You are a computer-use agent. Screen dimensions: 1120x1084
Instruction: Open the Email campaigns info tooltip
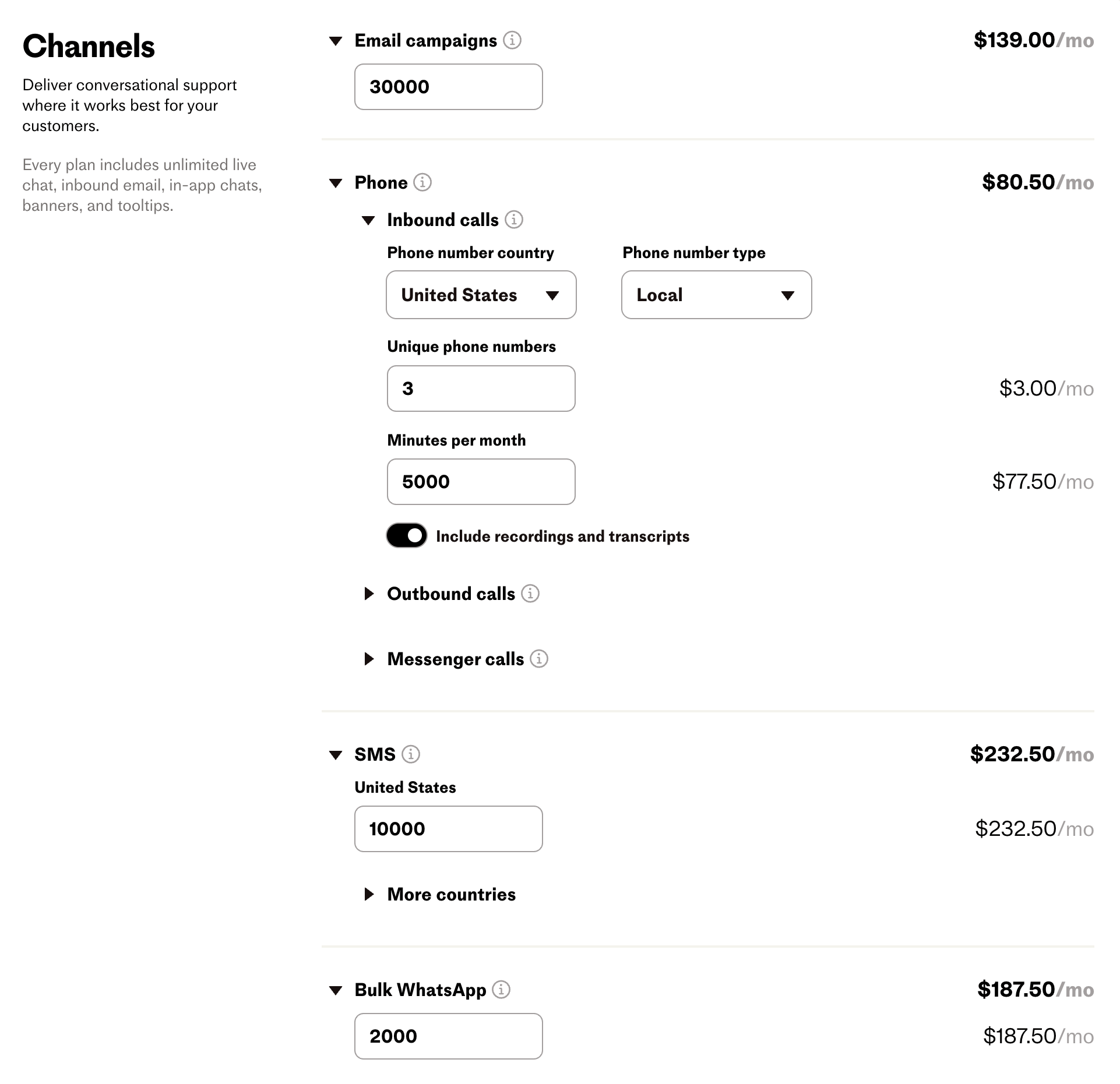click(x=513, y=41)
